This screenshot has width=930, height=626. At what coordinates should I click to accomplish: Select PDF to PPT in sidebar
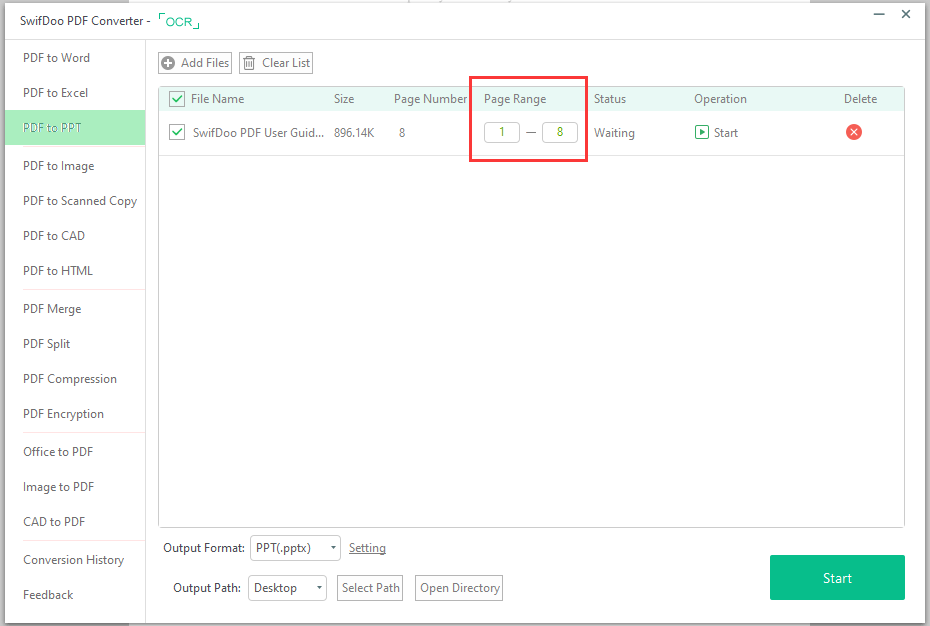75,128
